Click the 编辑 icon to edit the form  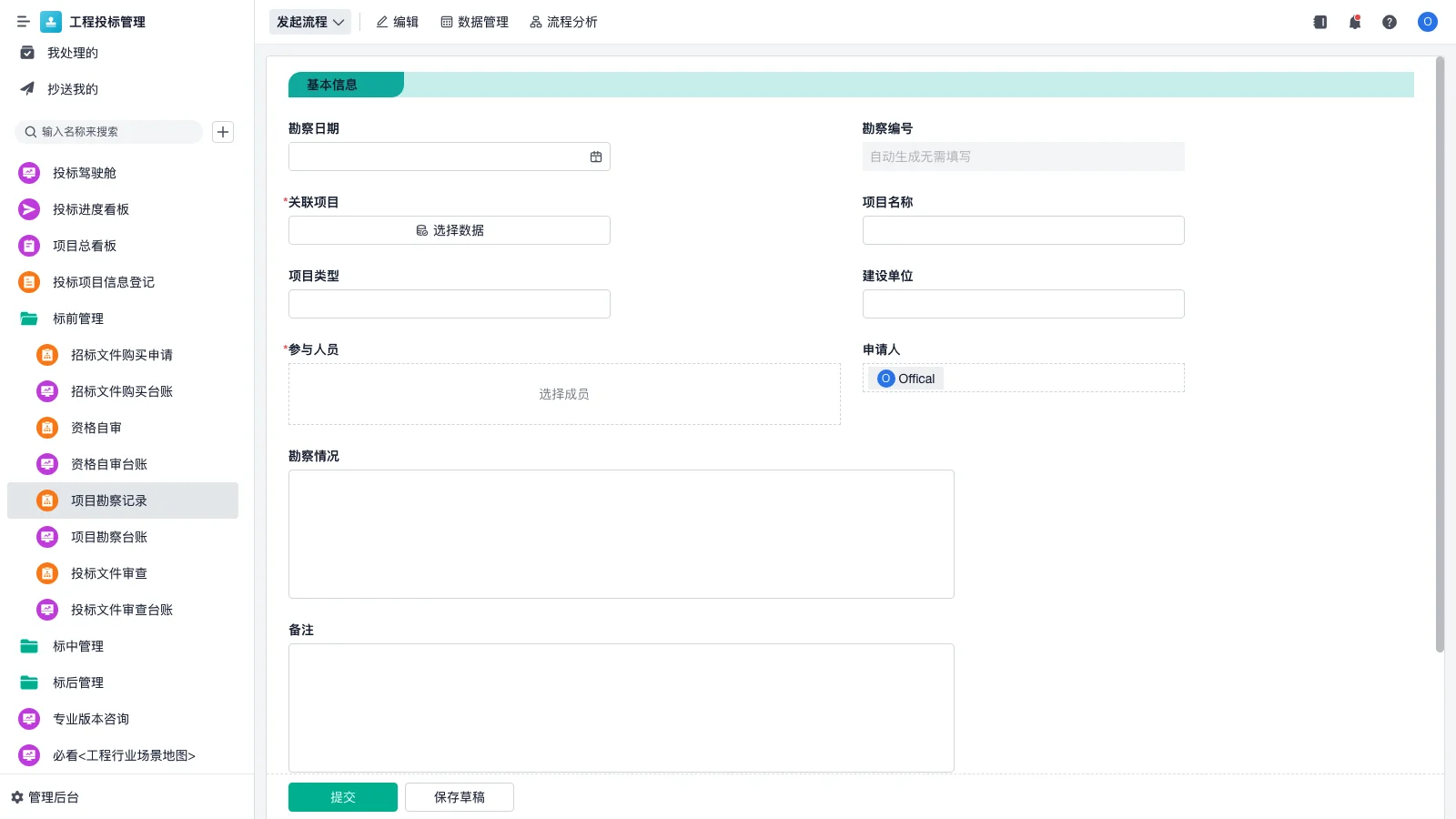click(398, 22)
